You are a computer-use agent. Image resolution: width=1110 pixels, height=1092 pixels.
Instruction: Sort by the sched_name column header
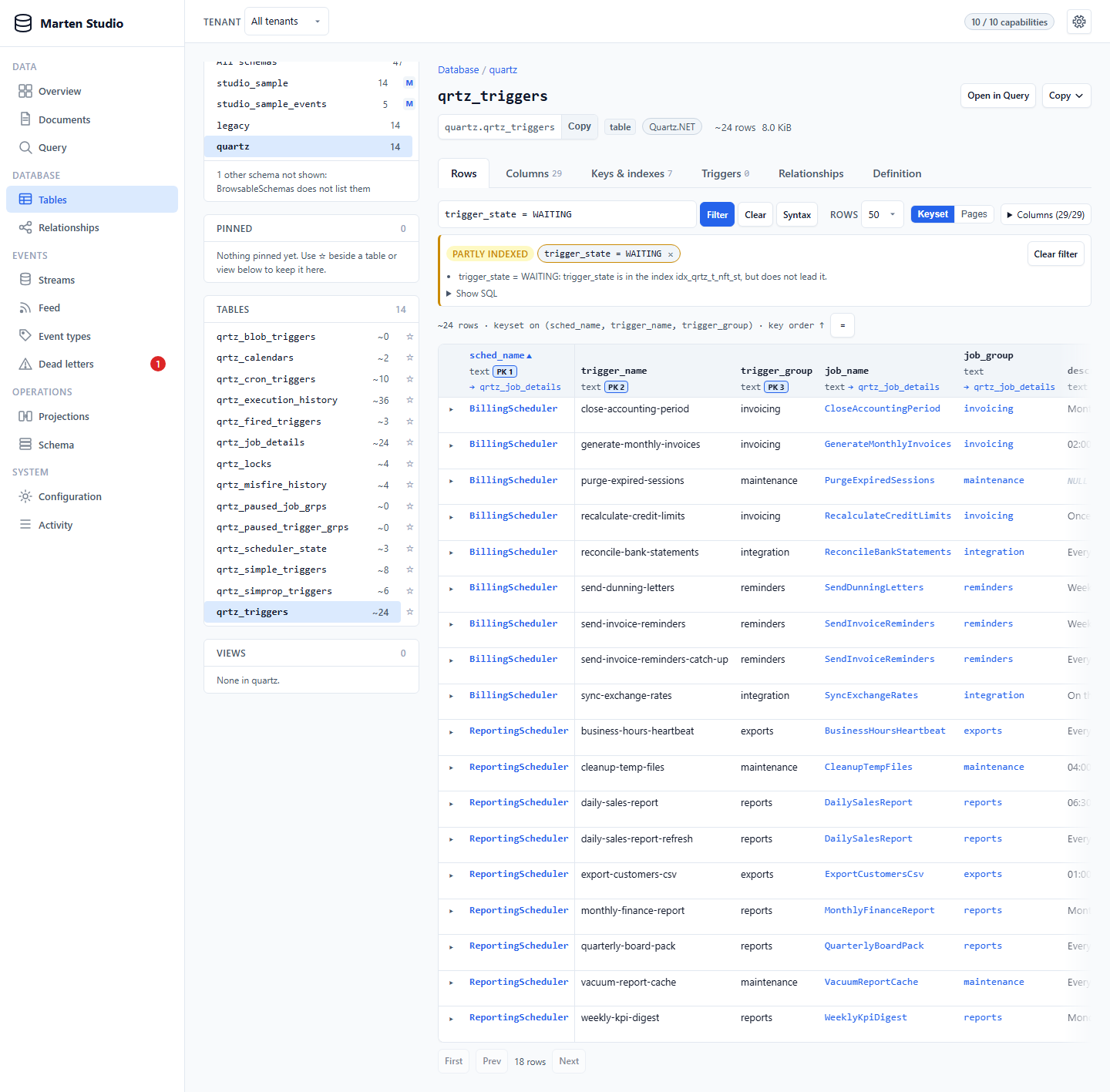[x=501, y=355]
